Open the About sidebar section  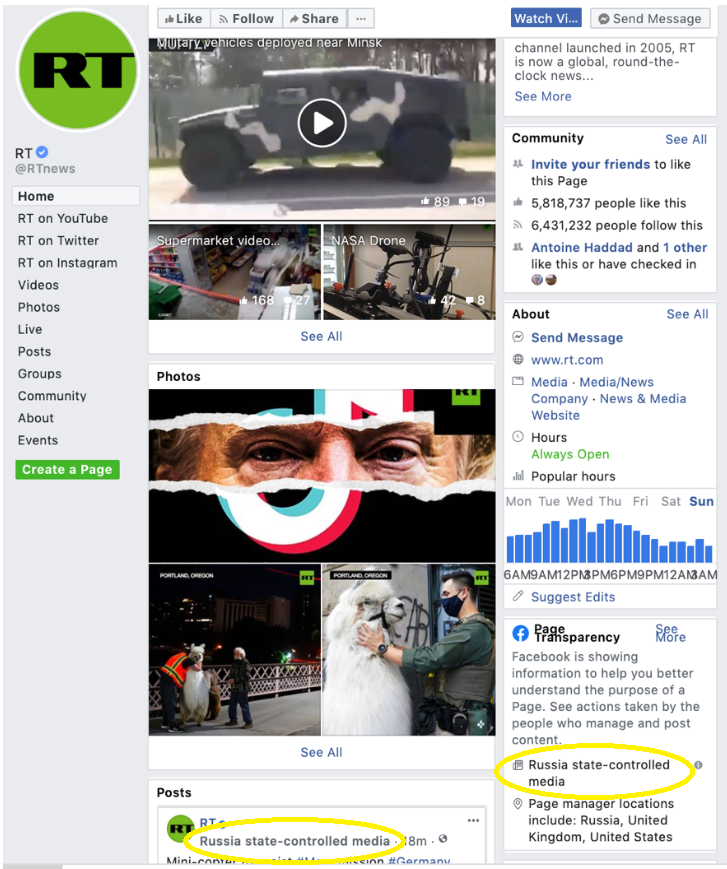(36, 418)
